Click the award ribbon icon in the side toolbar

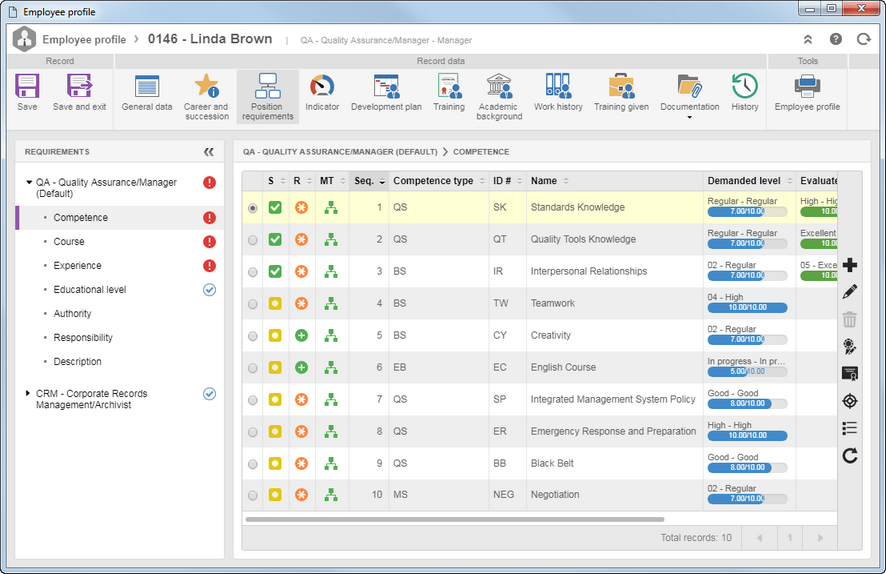(x=850, y=346)
